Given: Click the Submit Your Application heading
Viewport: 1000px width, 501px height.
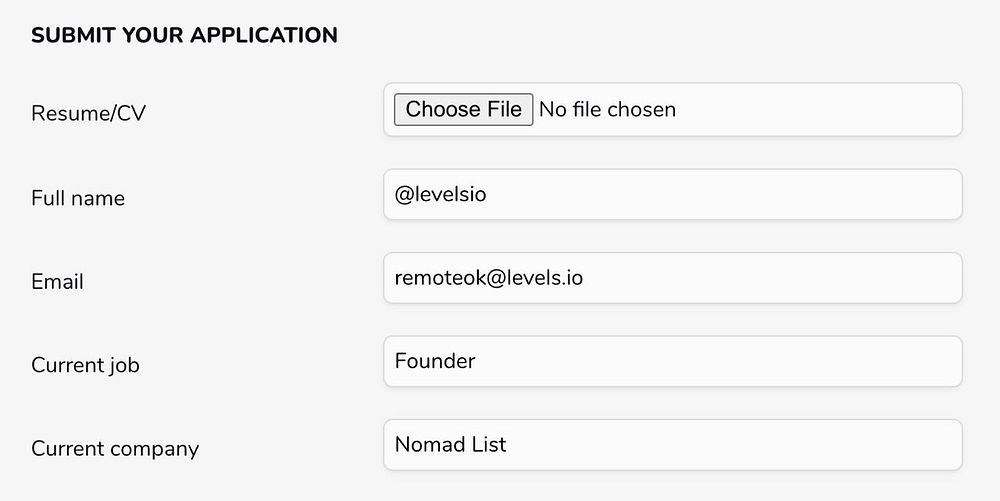Looking at the screenshot, I should [x=184, y=36].
